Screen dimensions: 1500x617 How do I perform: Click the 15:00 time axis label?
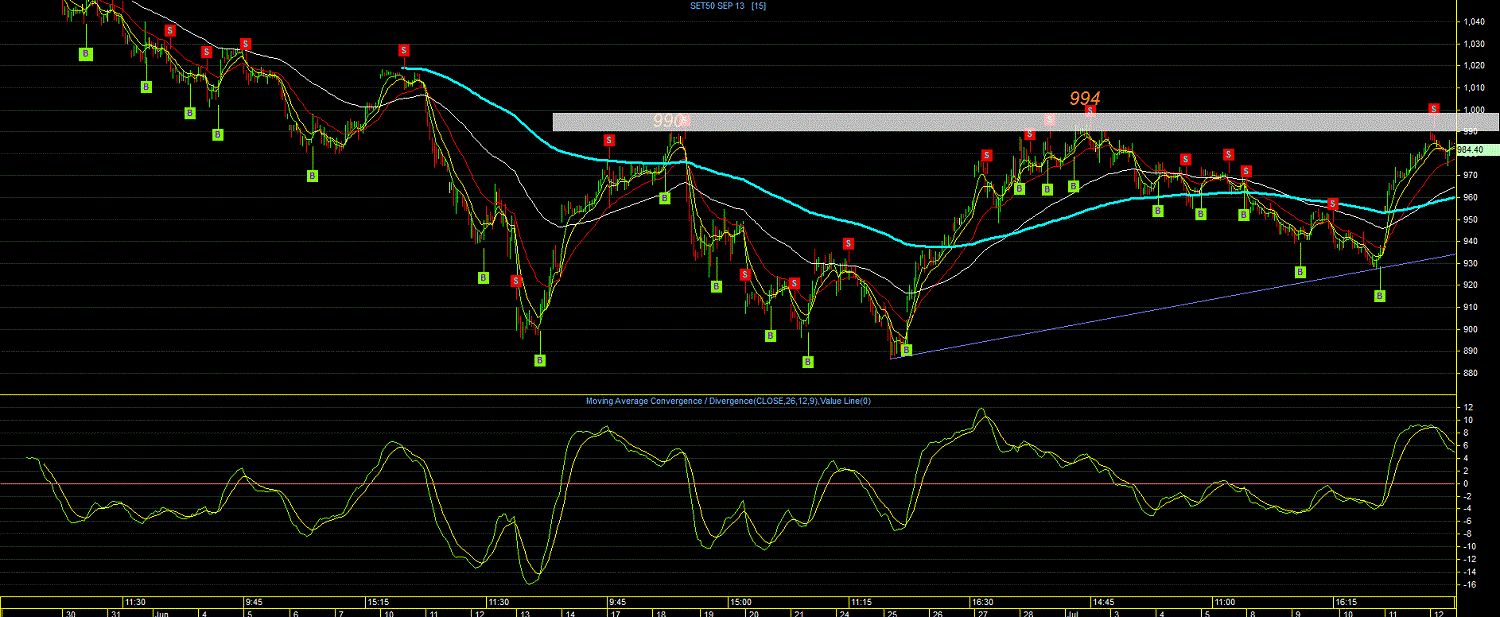[x=740, y=602]
